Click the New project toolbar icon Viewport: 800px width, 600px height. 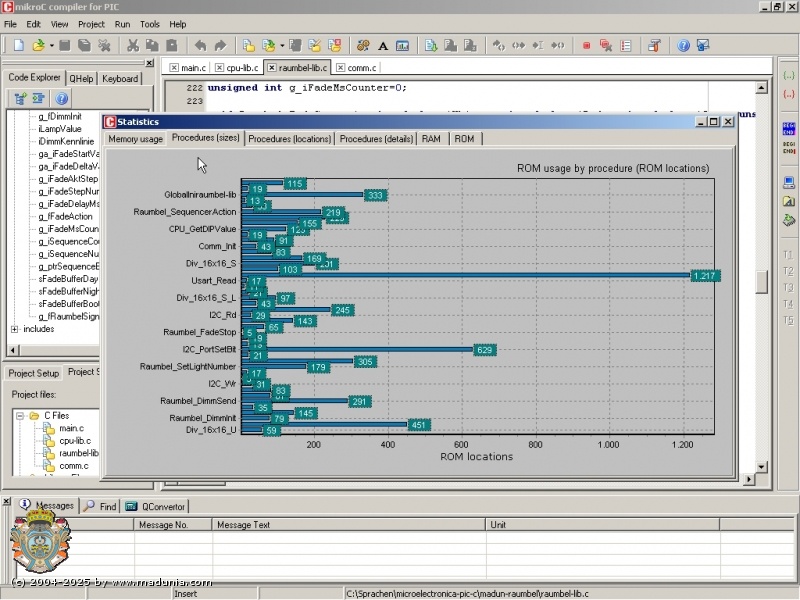(249, 45)
